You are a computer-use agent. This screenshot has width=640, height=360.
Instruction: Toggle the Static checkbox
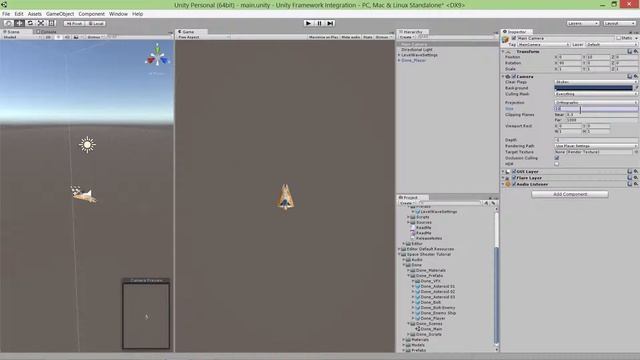pos(618,38)
